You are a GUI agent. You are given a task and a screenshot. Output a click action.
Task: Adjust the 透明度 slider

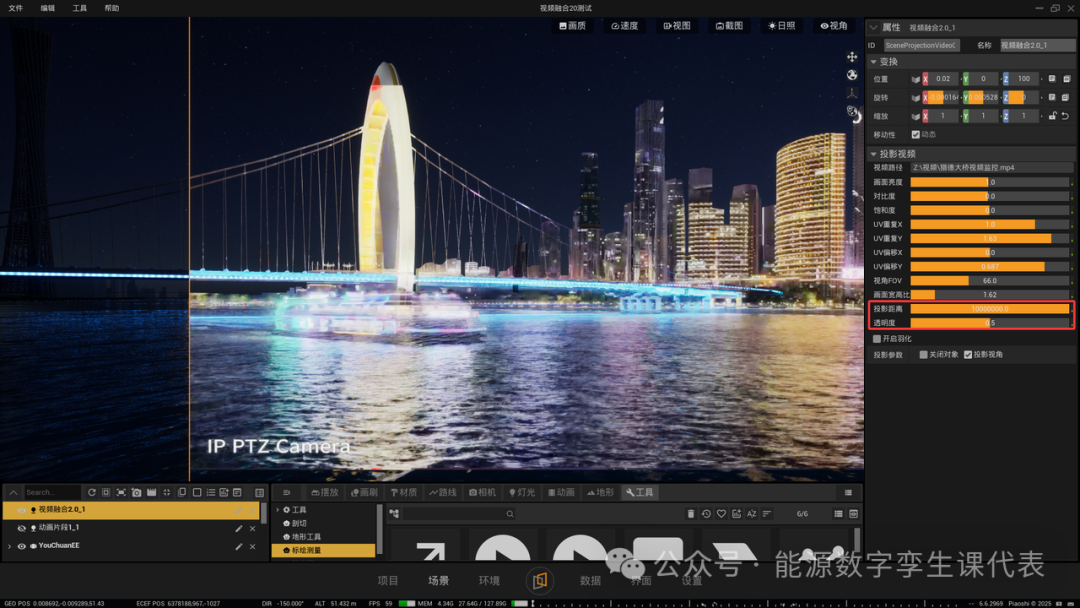[x=990, y=323]
